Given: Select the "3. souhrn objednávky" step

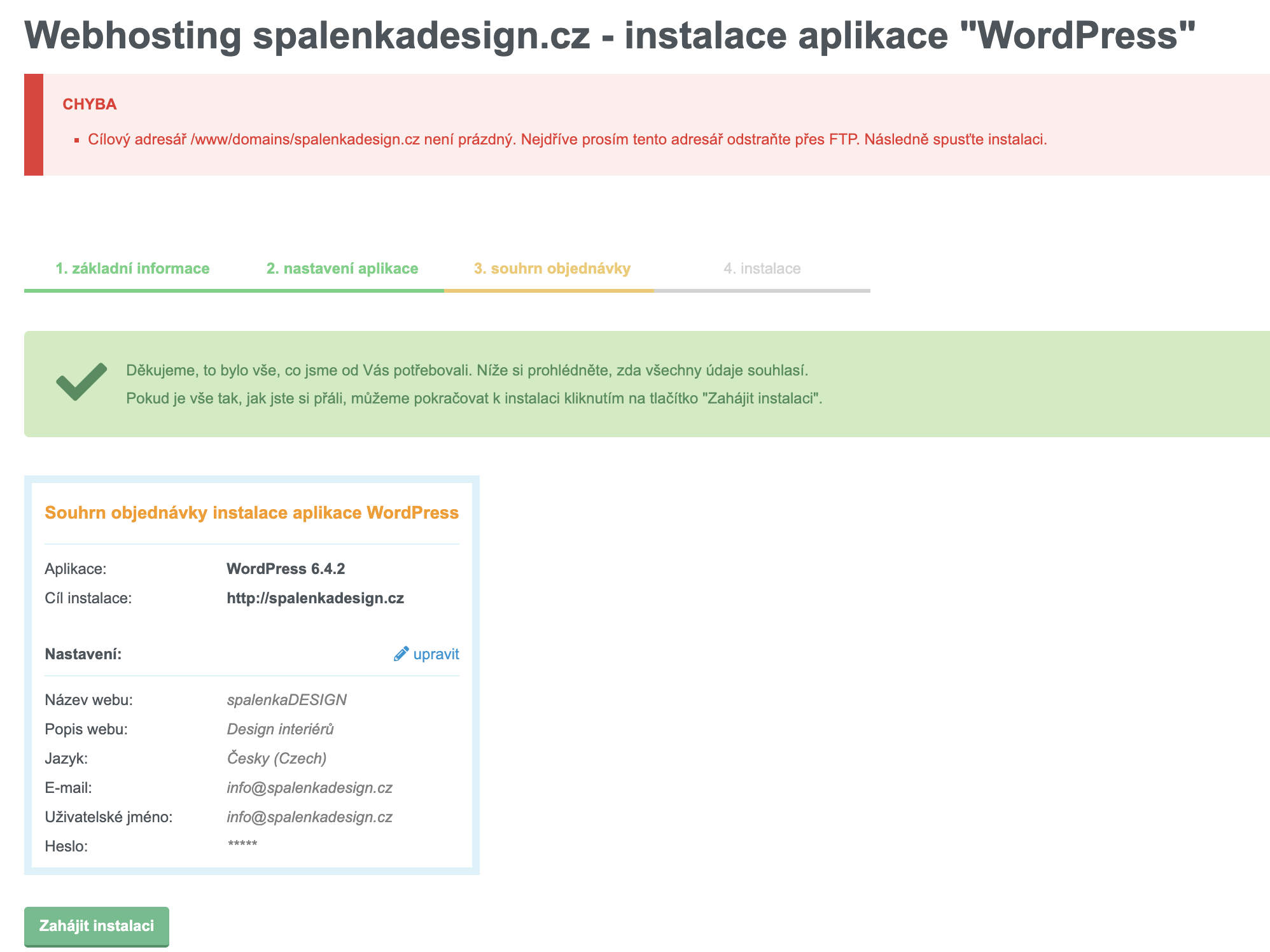Looking at the screenshot, I should [x=552, y=269].
